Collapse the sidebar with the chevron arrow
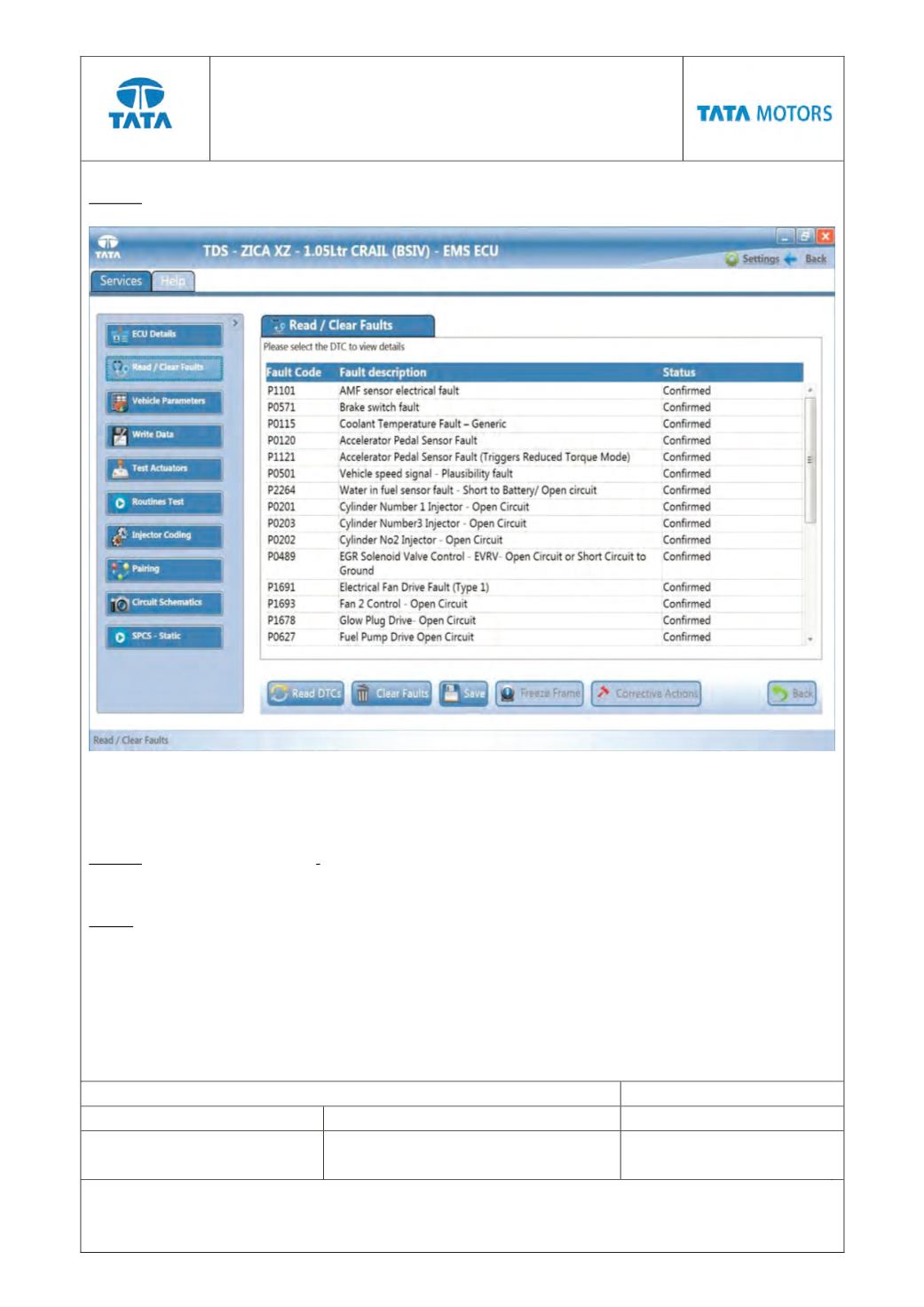Viewport: 924px width, 1307px height. [235, 323]
